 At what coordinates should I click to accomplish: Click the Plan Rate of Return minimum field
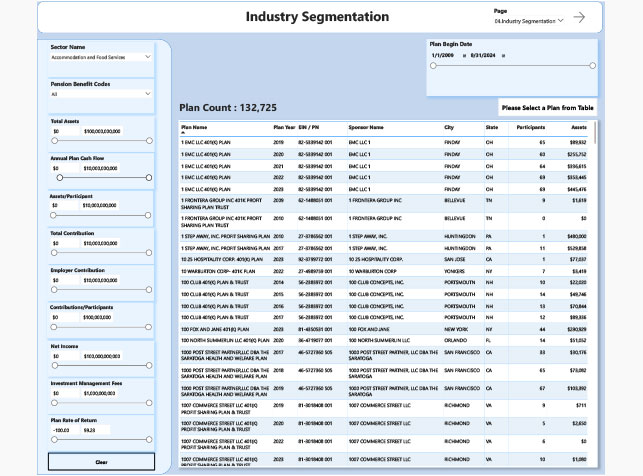(x=64, y=430)
